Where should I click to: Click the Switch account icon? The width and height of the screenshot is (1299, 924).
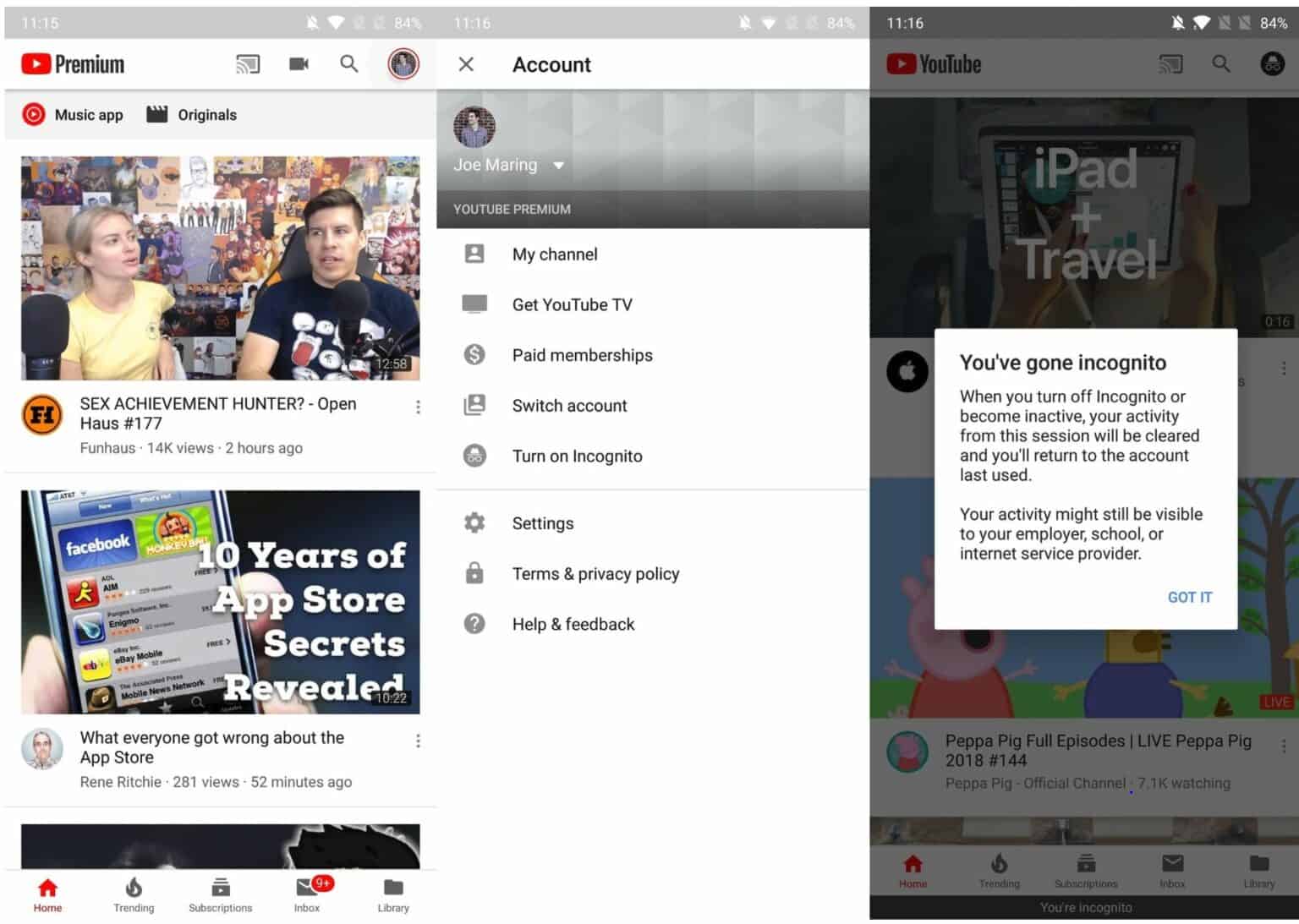474,405
